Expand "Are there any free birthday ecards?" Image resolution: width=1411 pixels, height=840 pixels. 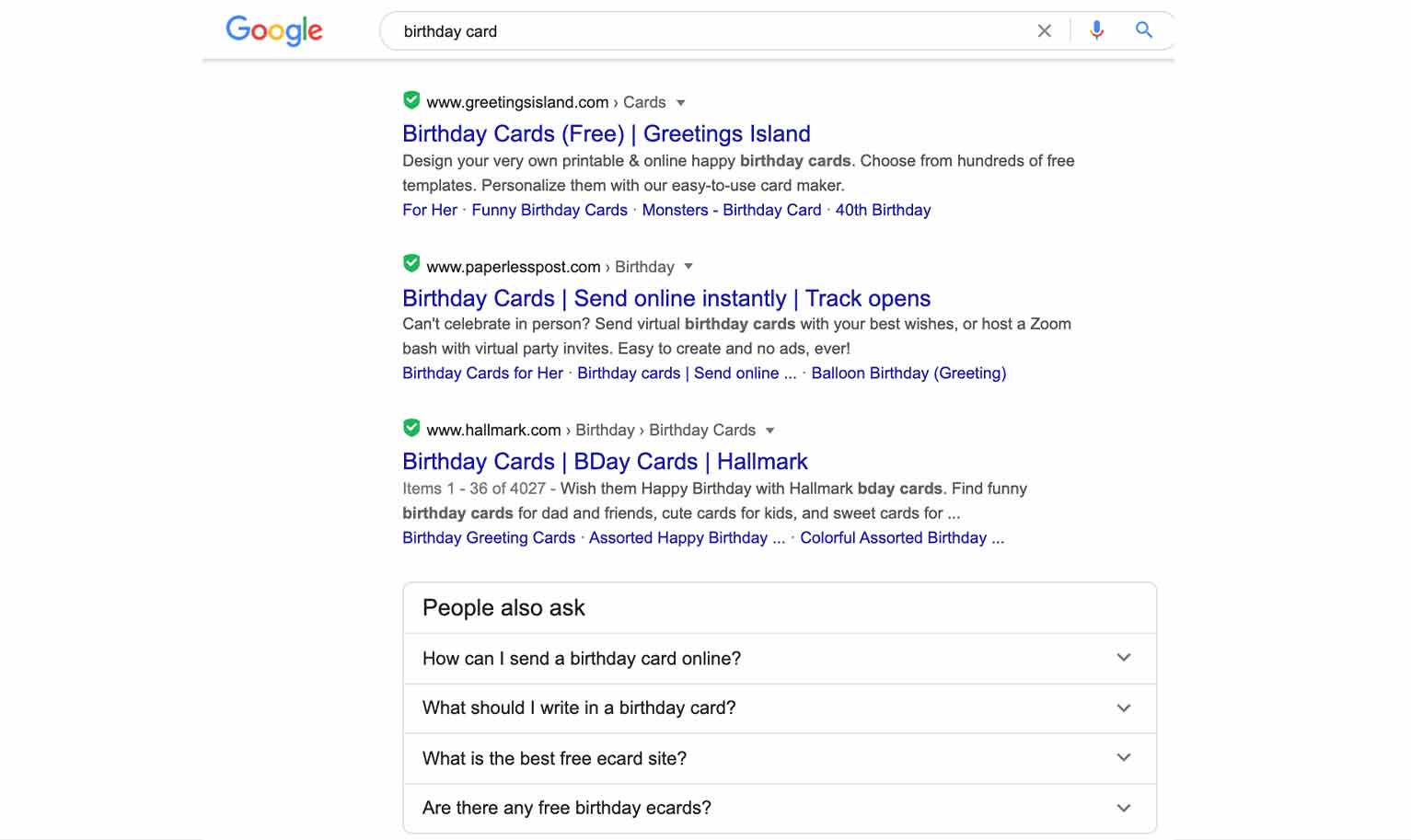tap(780, 809)
